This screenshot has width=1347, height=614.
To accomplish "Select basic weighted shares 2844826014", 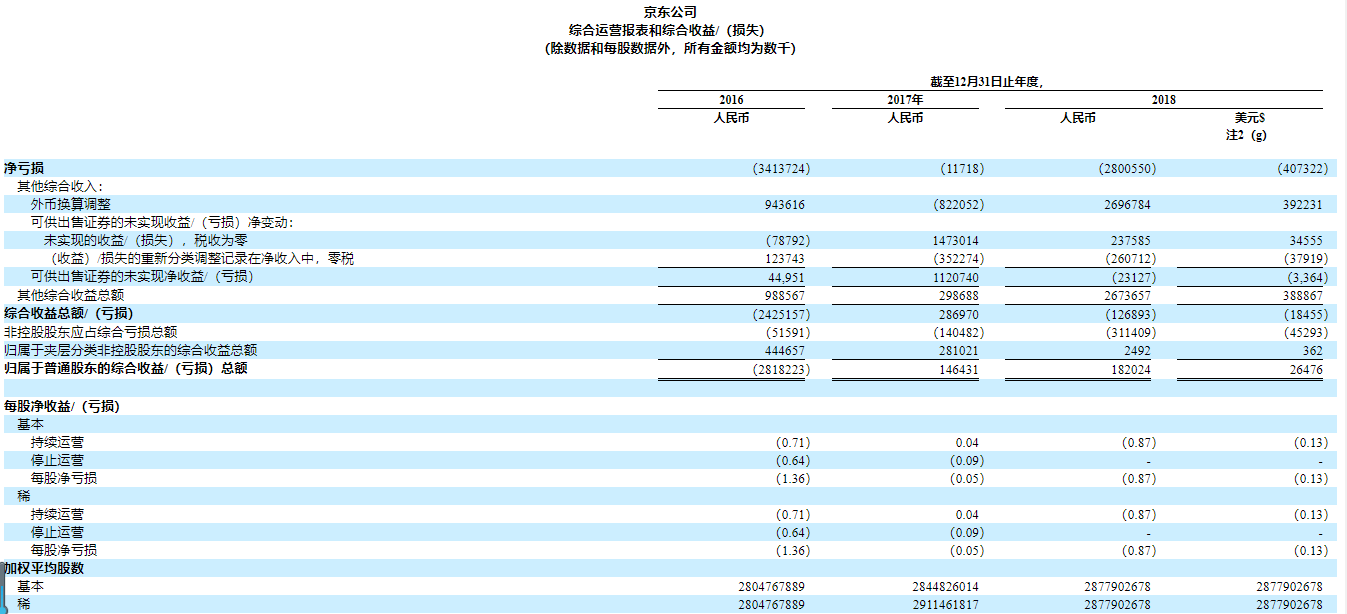I will (x=946, y=586).
